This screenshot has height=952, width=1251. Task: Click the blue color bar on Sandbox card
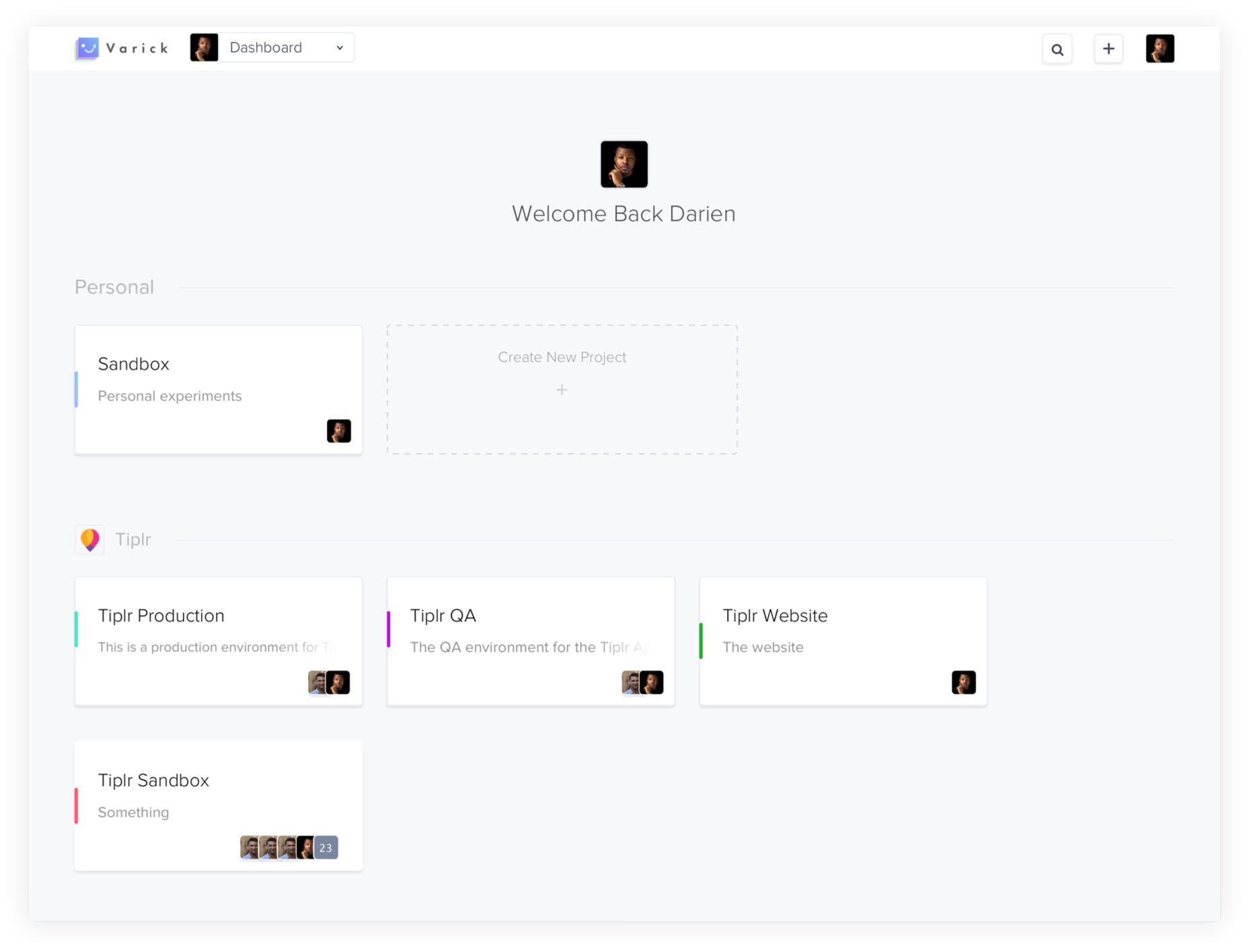(76, 389)
